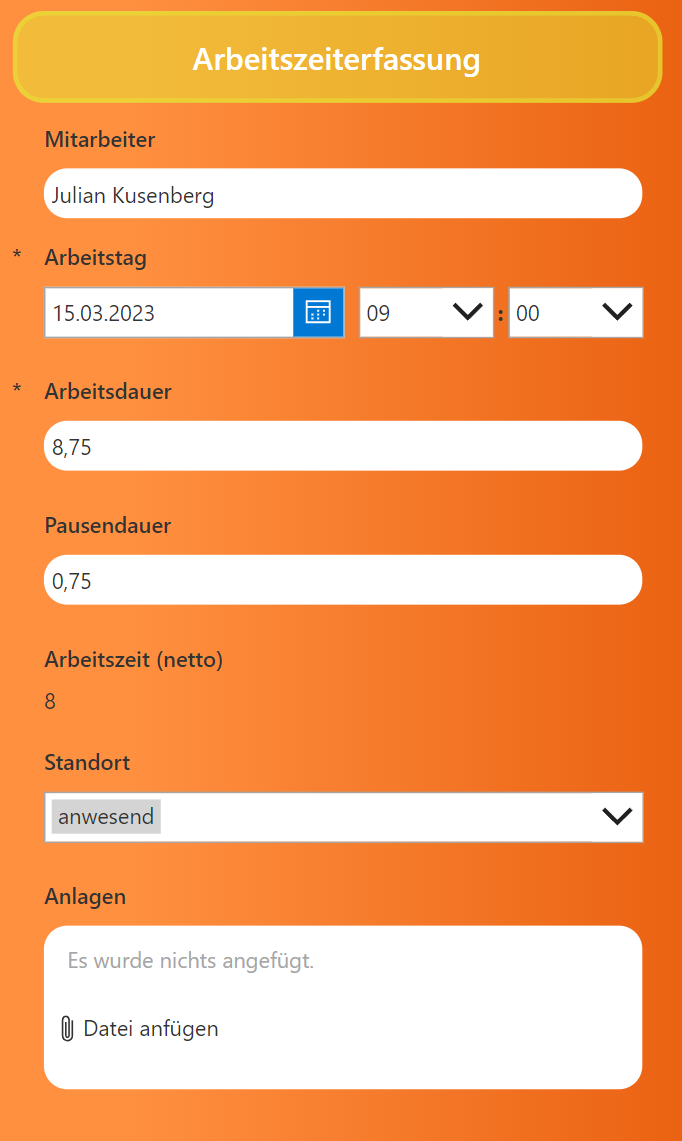Click the Pausendauer label
This screenshot has width=682, height=1141.
(108, 525)
